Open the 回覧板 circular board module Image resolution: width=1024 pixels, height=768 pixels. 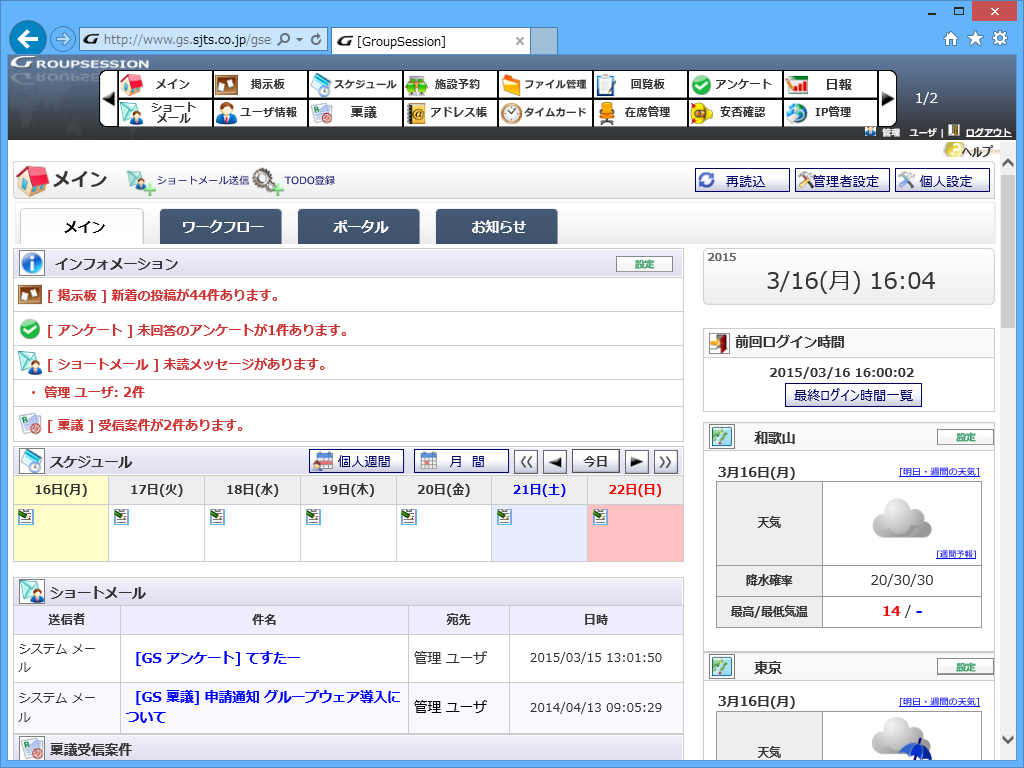[x=641, y=84]
